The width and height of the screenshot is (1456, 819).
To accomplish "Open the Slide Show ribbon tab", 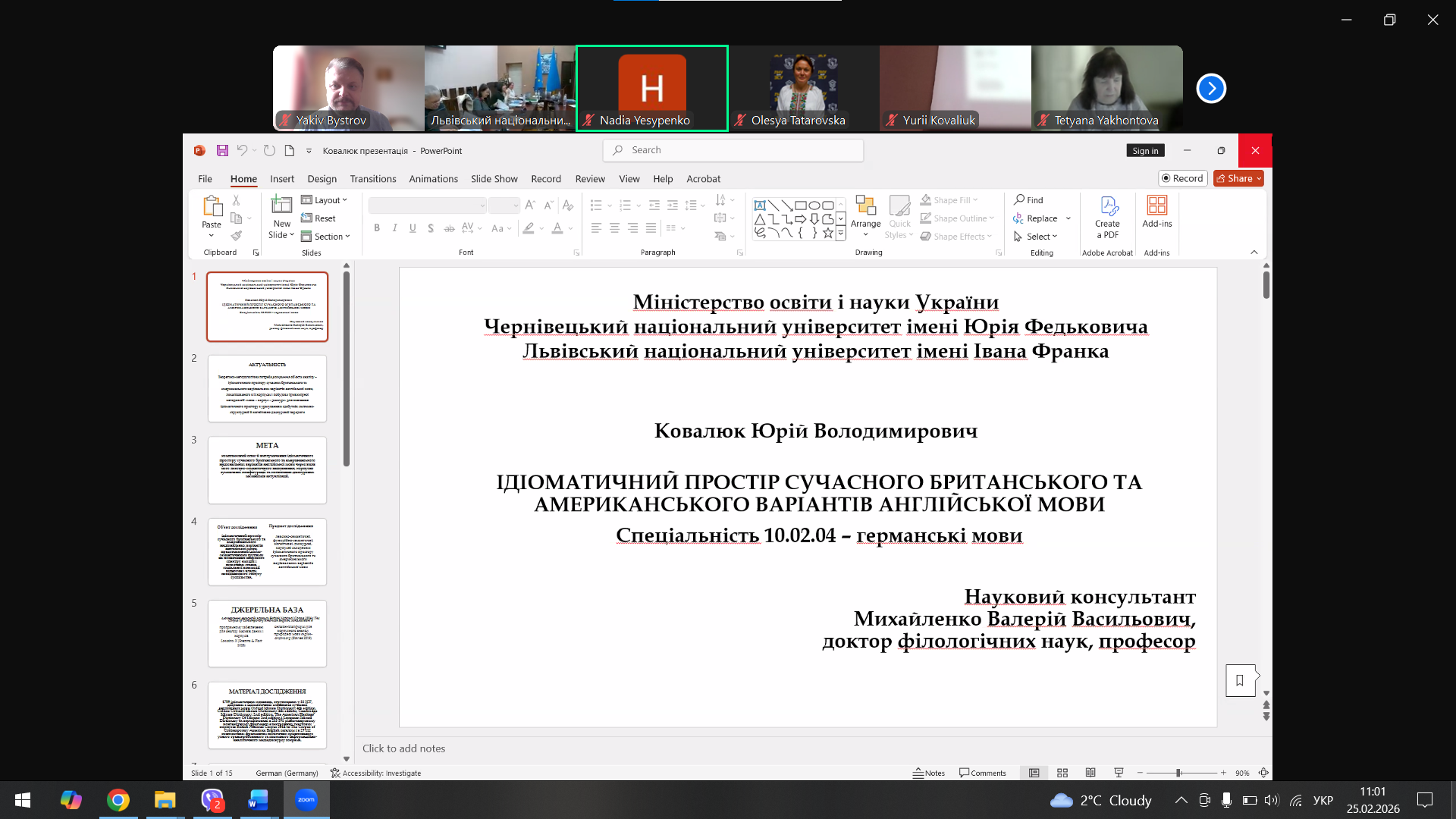I will coord(494,179).
